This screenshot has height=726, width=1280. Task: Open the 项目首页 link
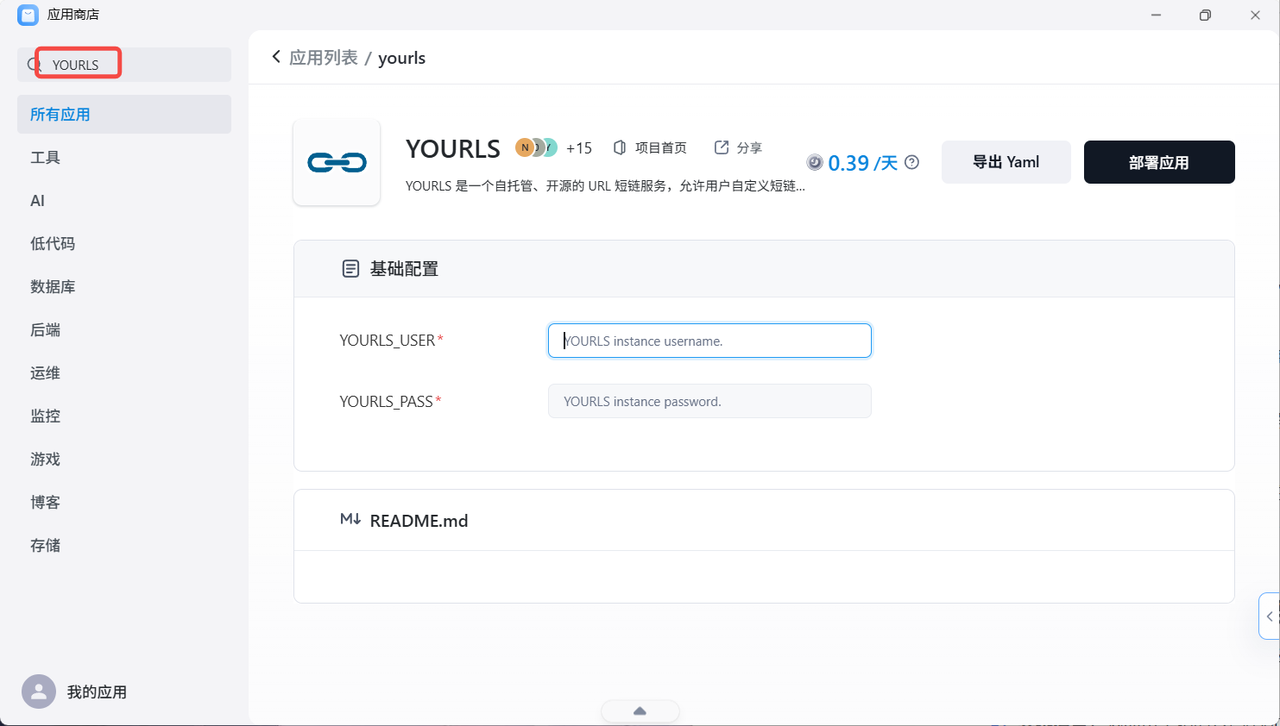(x=661, y=148)
